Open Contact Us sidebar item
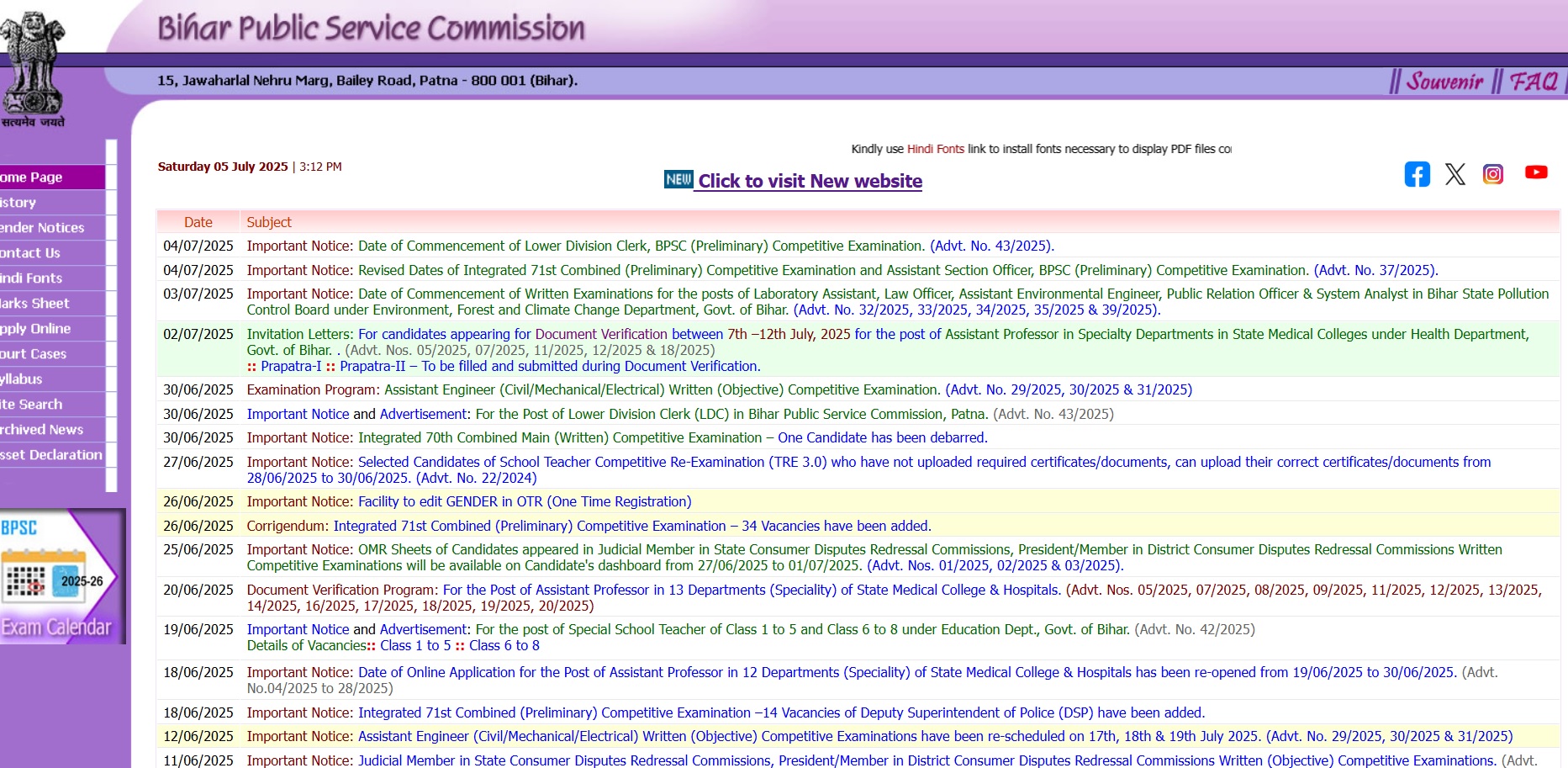The height and width of the screenshot is (768, 1568). pyautogui.click(x=52, y=252)
